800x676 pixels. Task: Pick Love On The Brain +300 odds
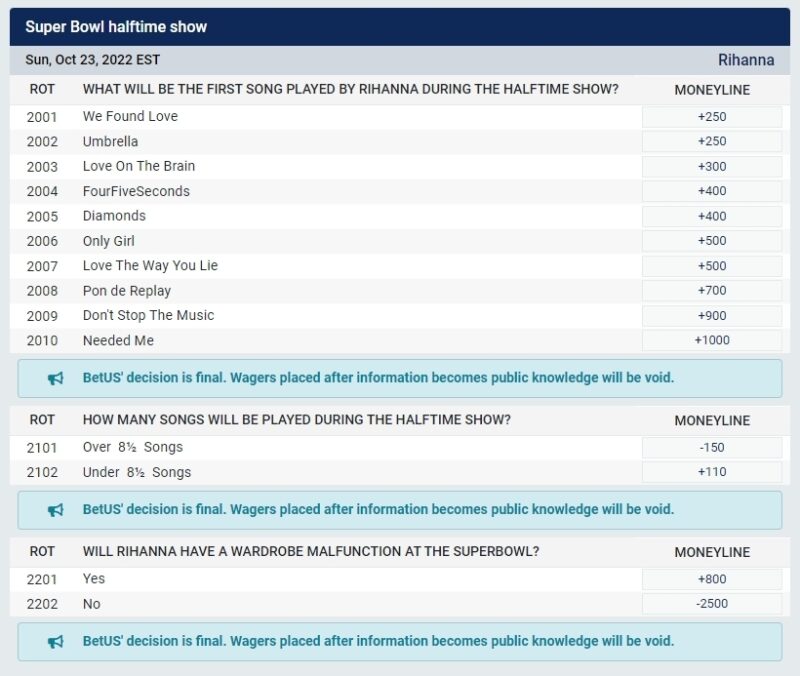tap(712, 167)
